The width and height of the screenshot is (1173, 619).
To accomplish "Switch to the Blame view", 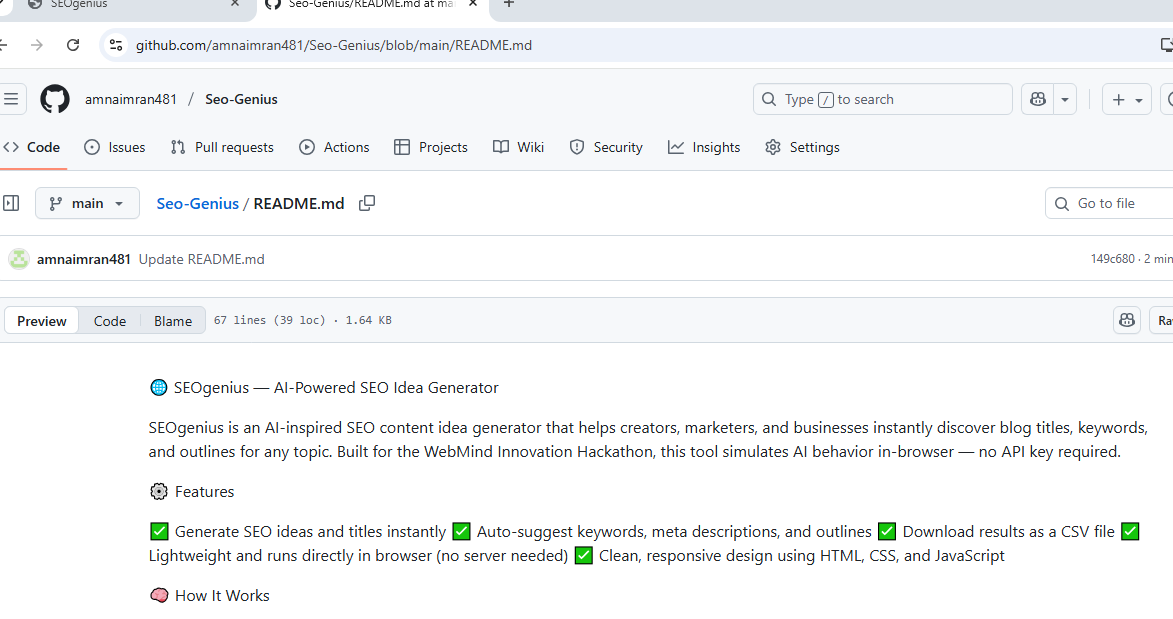I will [x=173, y=320].
